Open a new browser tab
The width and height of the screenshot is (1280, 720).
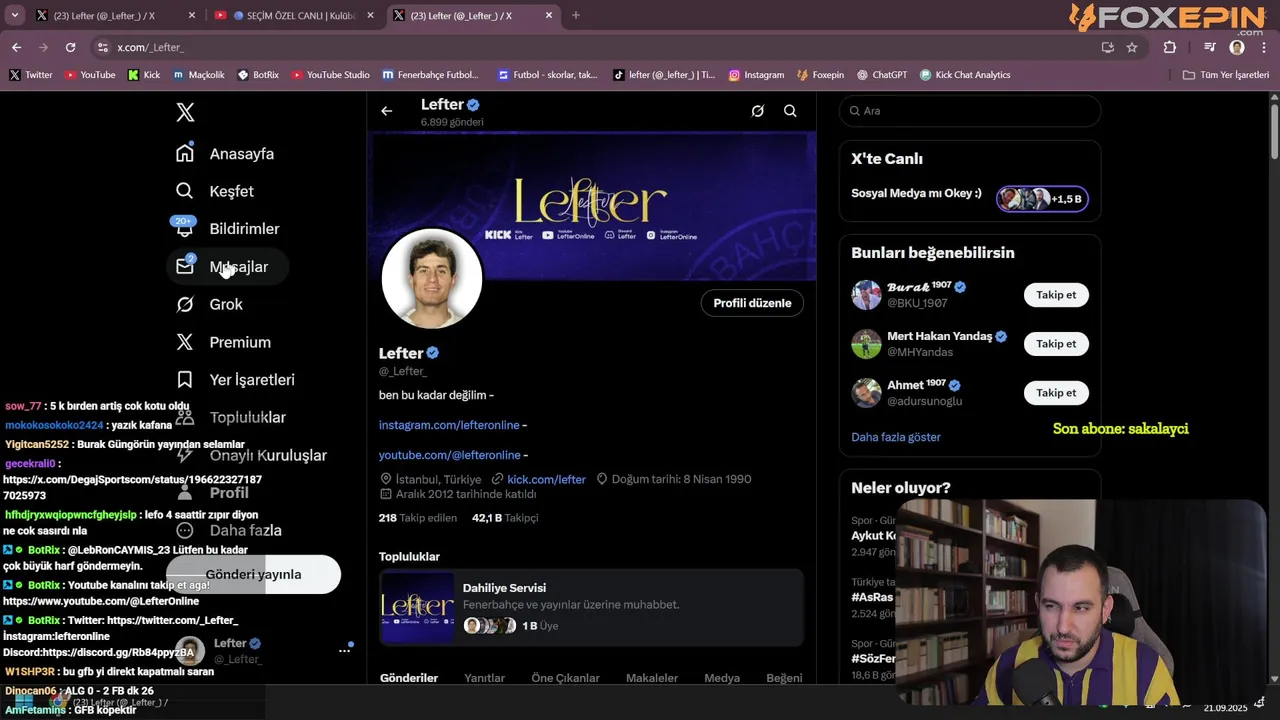pyautogui.click(x=575, y=15)
